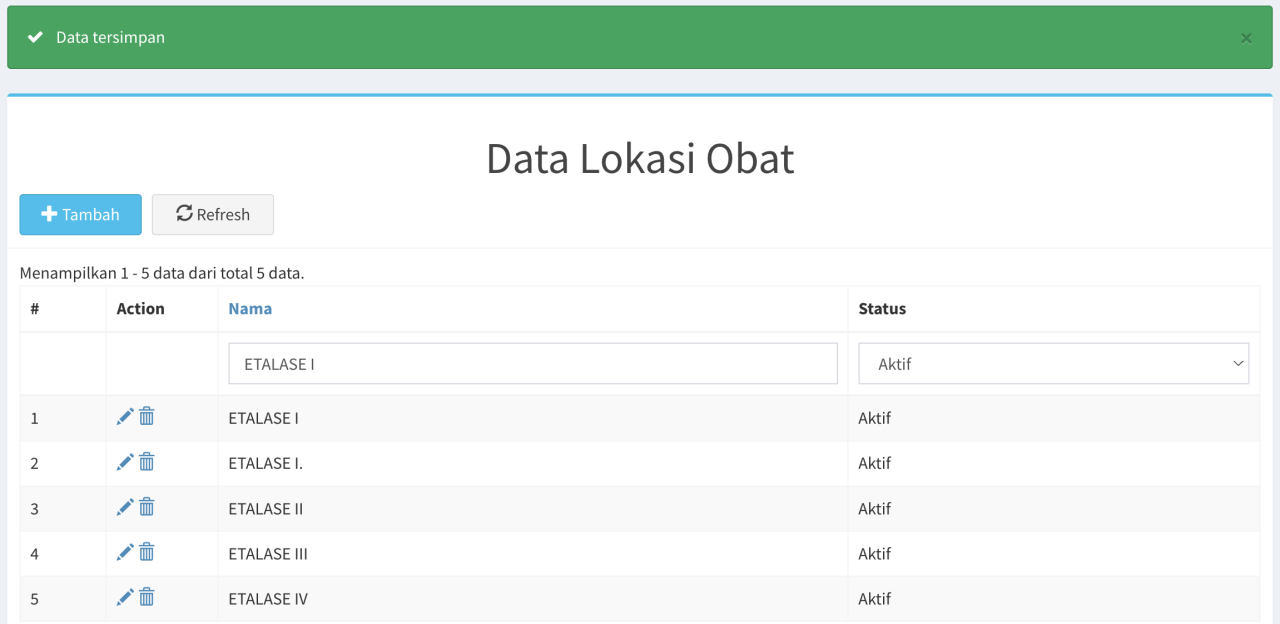Image resolution: width=1280 pixels, height=624 pixels.
Task: Edit the ETALASE I row with pencil icon
Action: pos(125,417)
